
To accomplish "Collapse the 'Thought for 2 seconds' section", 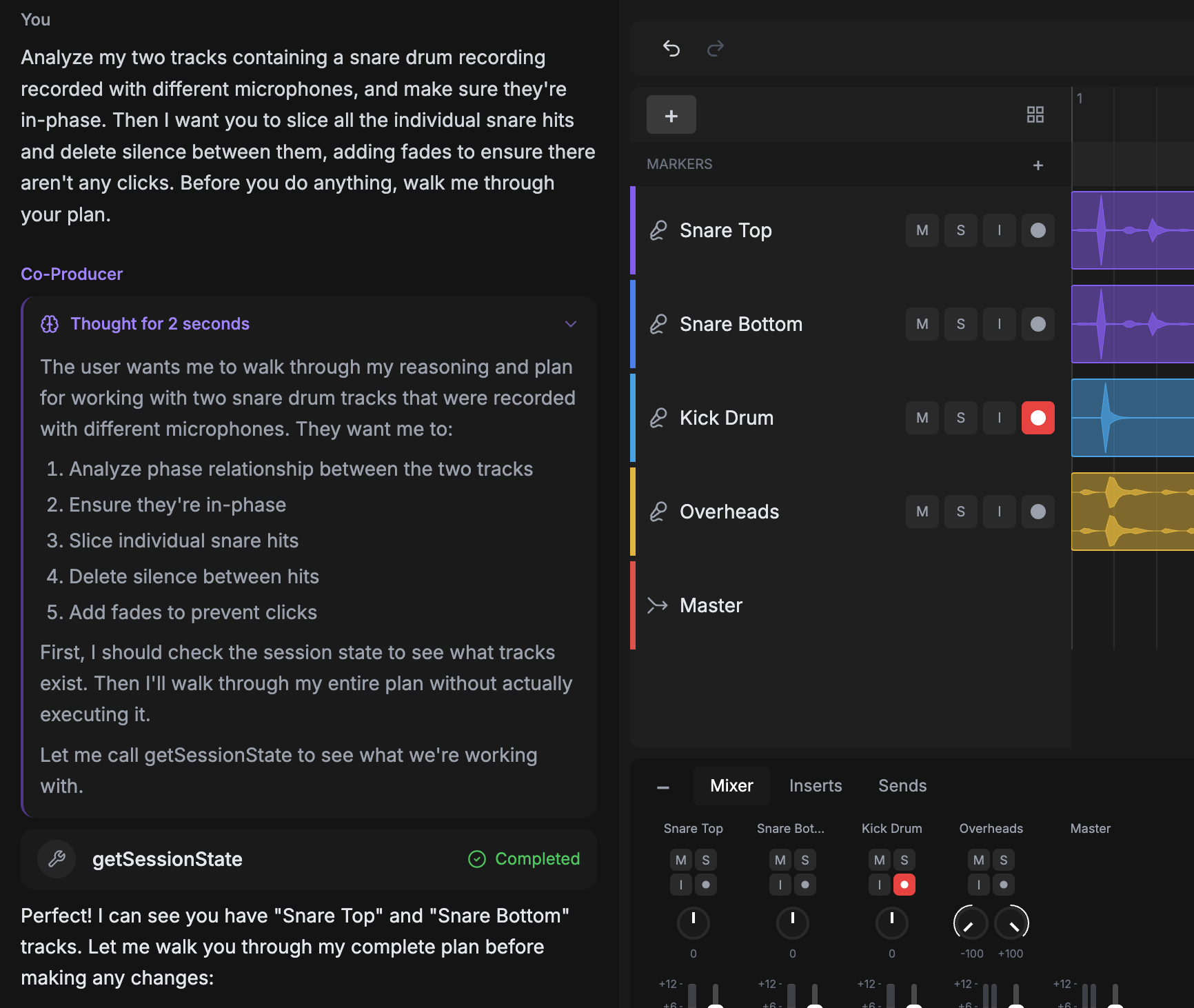I will click(570, 323).
